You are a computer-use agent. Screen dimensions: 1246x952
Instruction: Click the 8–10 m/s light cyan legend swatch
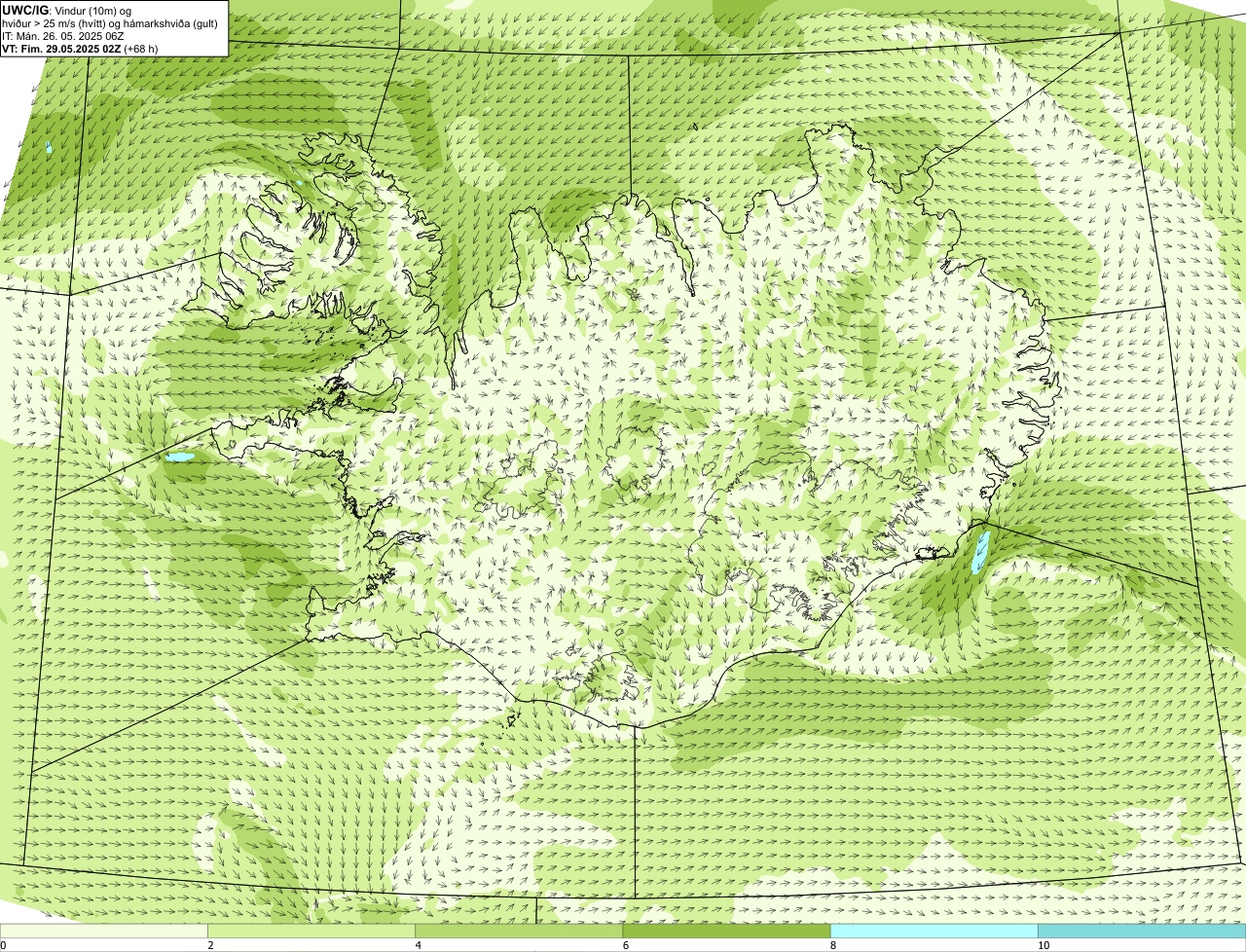(x=934, y=932)
